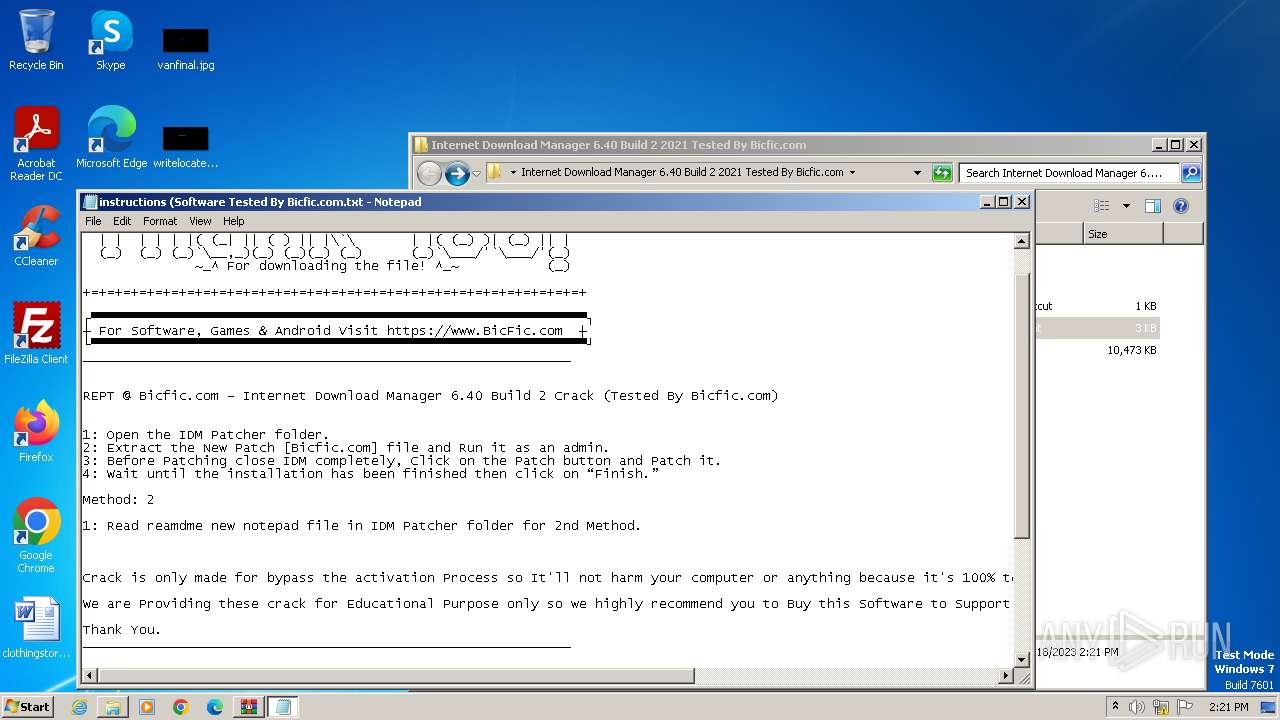Switch to WinRAR in the taskbar

pos(249,707)
